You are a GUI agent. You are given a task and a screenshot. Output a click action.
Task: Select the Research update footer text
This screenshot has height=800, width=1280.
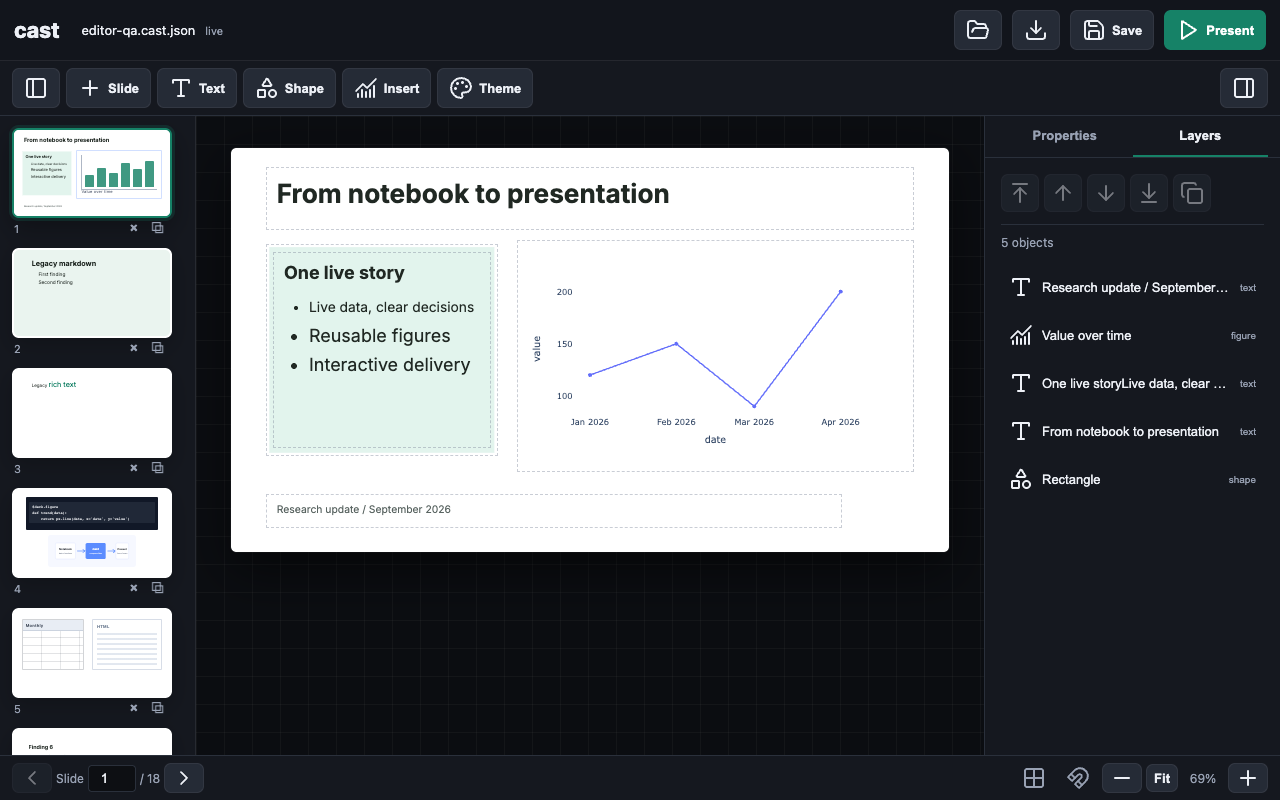pos(554,510)
